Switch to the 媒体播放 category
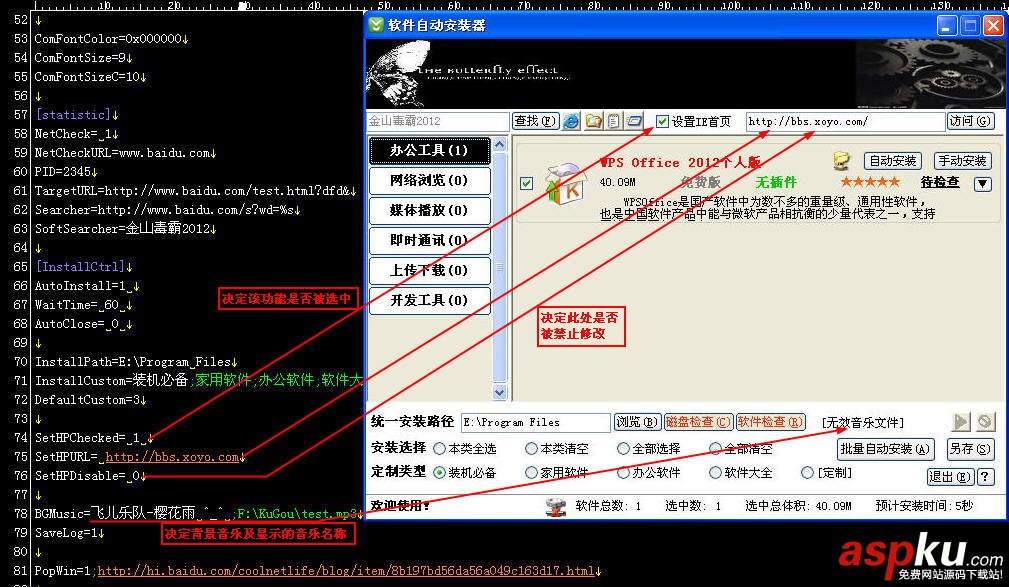 430,211
